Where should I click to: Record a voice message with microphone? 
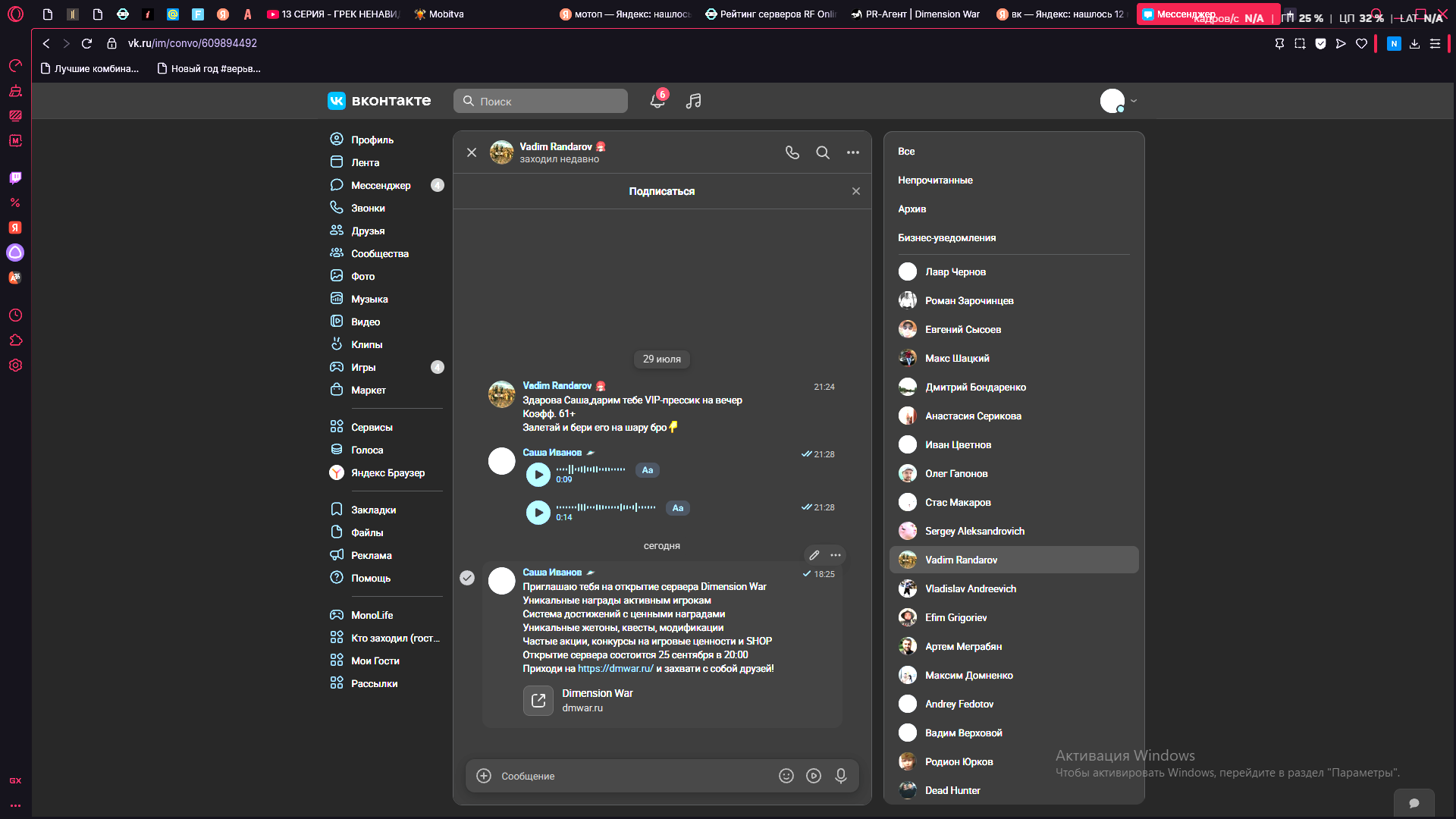[x=841, y=776]
